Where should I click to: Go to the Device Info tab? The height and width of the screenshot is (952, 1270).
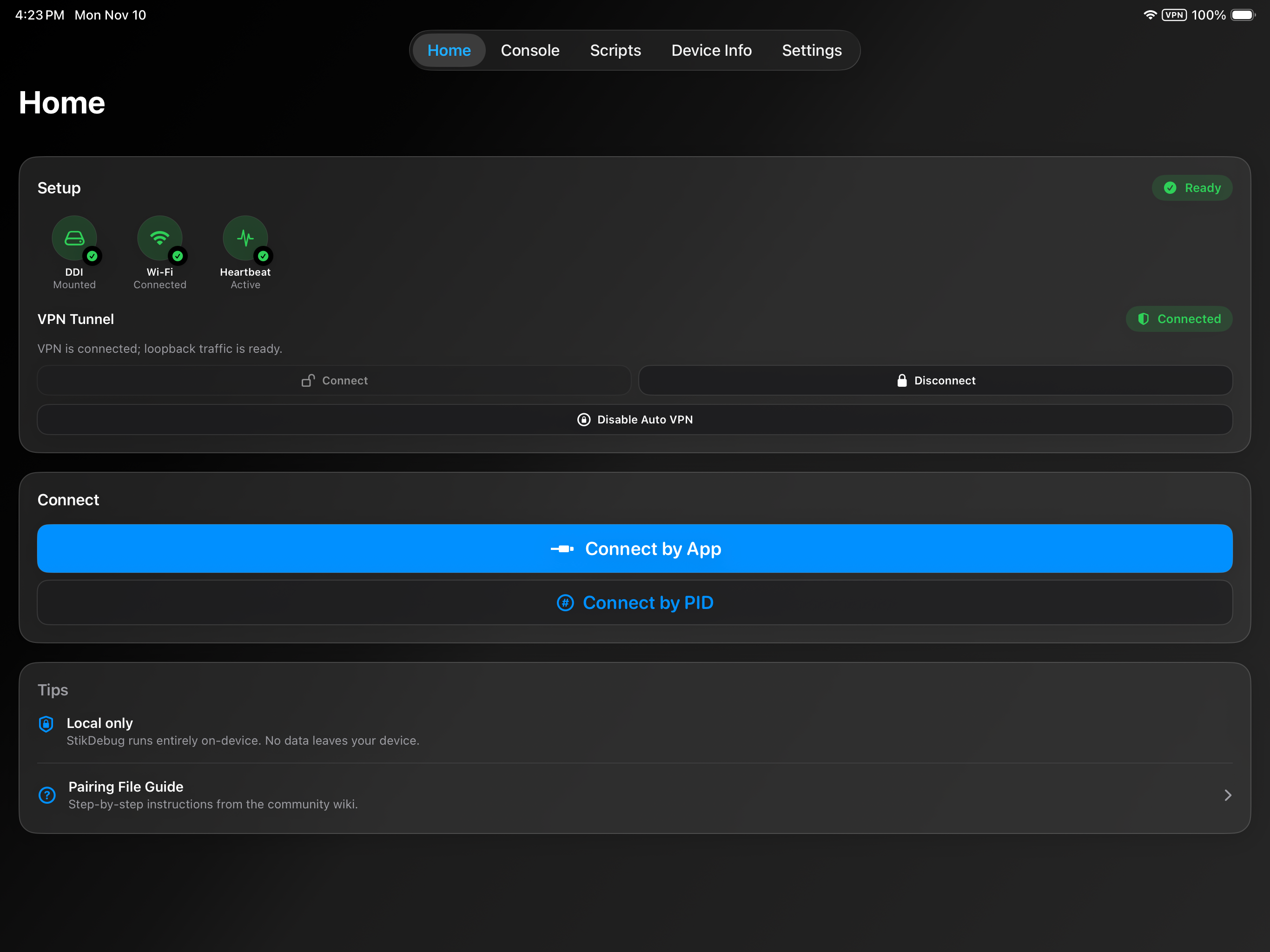[711, 51]
